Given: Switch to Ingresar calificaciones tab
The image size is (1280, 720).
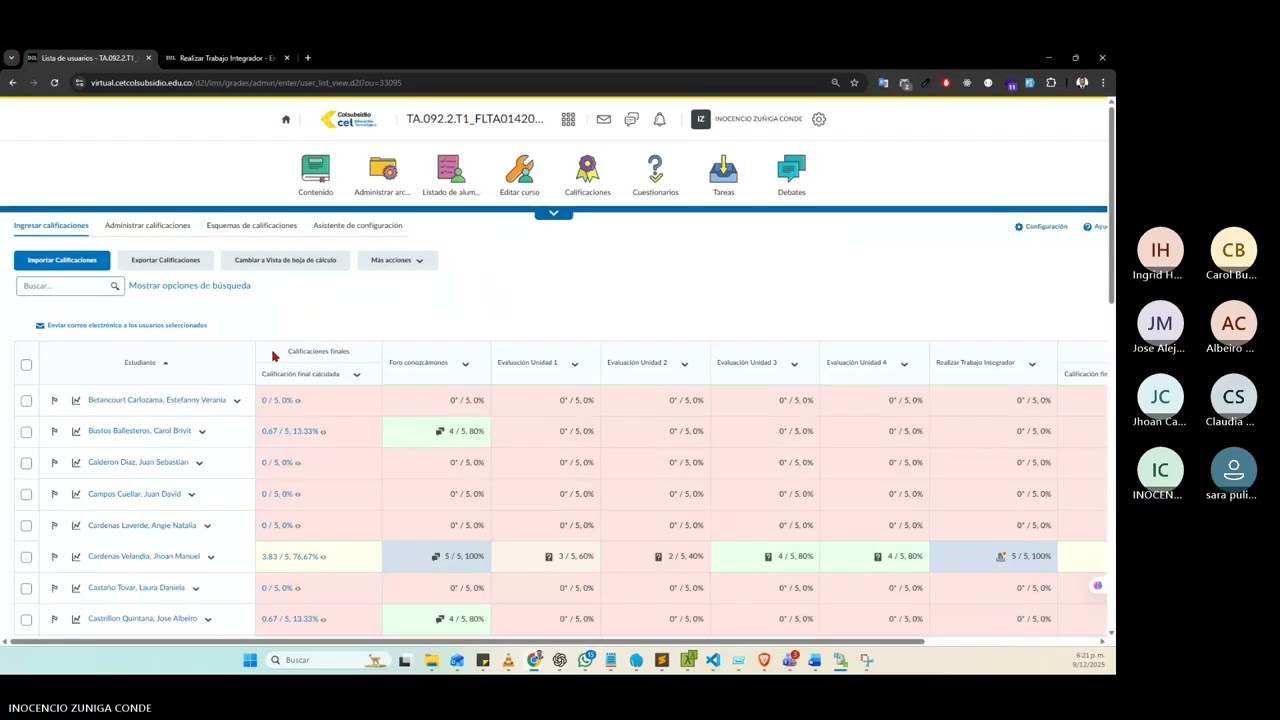Looking at the screenshot, I should (51, 225).
